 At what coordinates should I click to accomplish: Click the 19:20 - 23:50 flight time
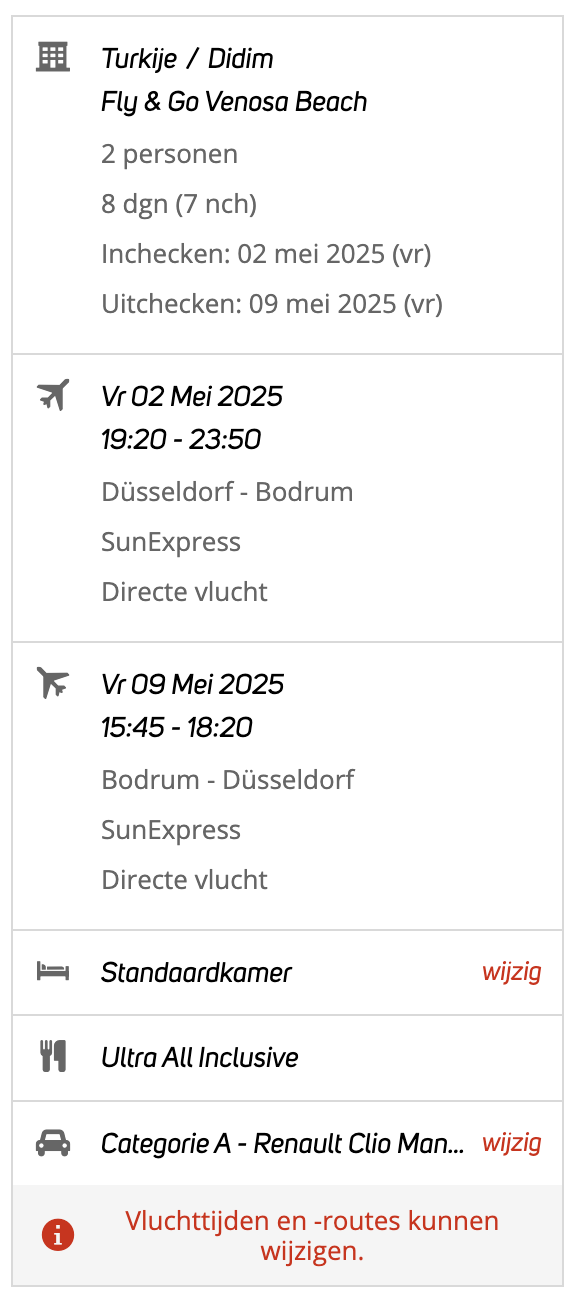[x=181, y=440]
